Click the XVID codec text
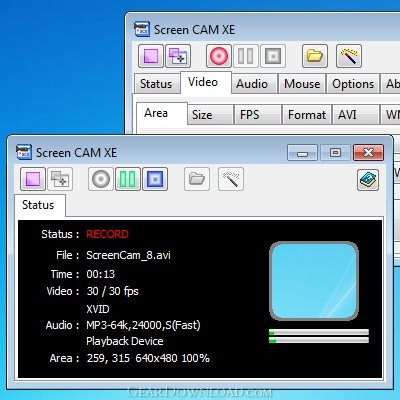 point(98,309)
